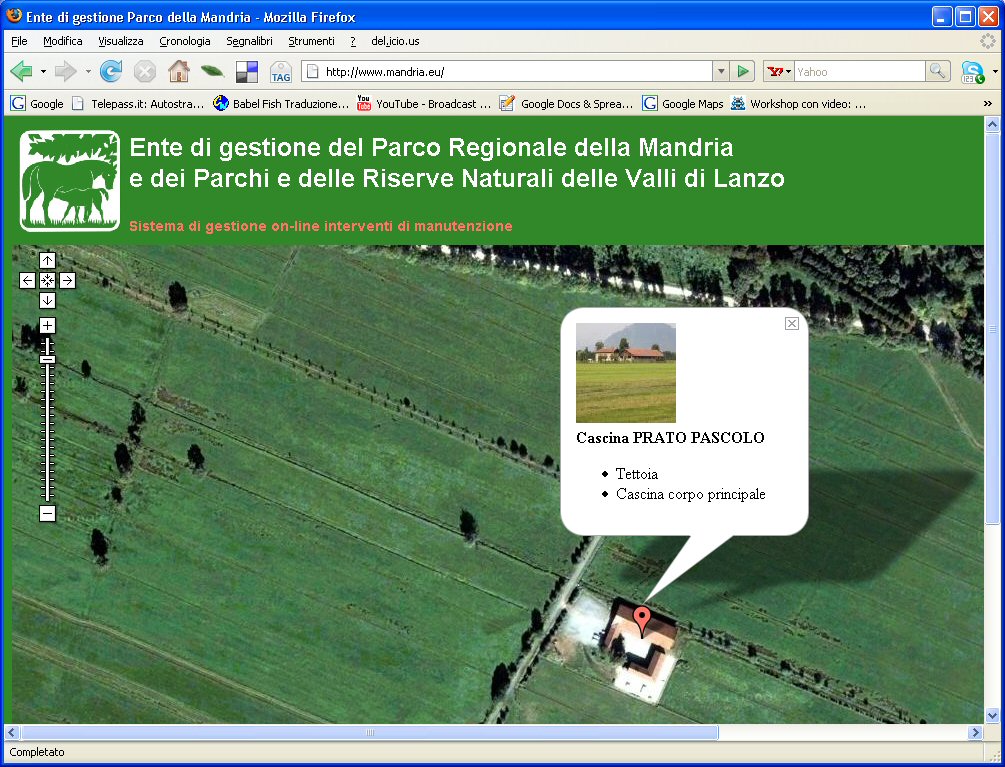The height and width of the screenshot is (767, 1005).
Task: Click the horizontal scrollbar thumb
Action: tap(370, 732)
